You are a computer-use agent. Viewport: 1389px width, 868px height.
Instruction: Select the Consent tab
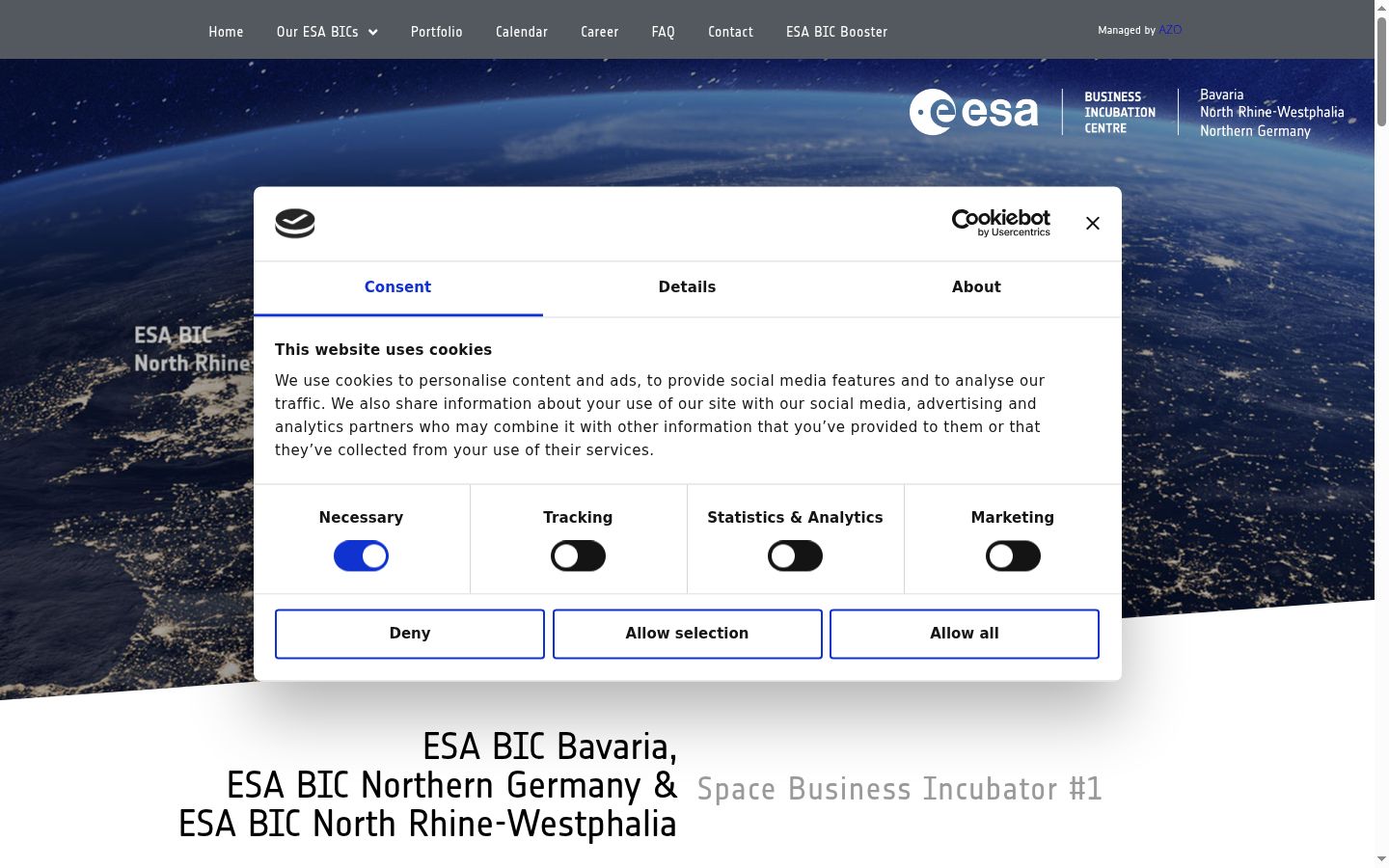coord(397,287)
